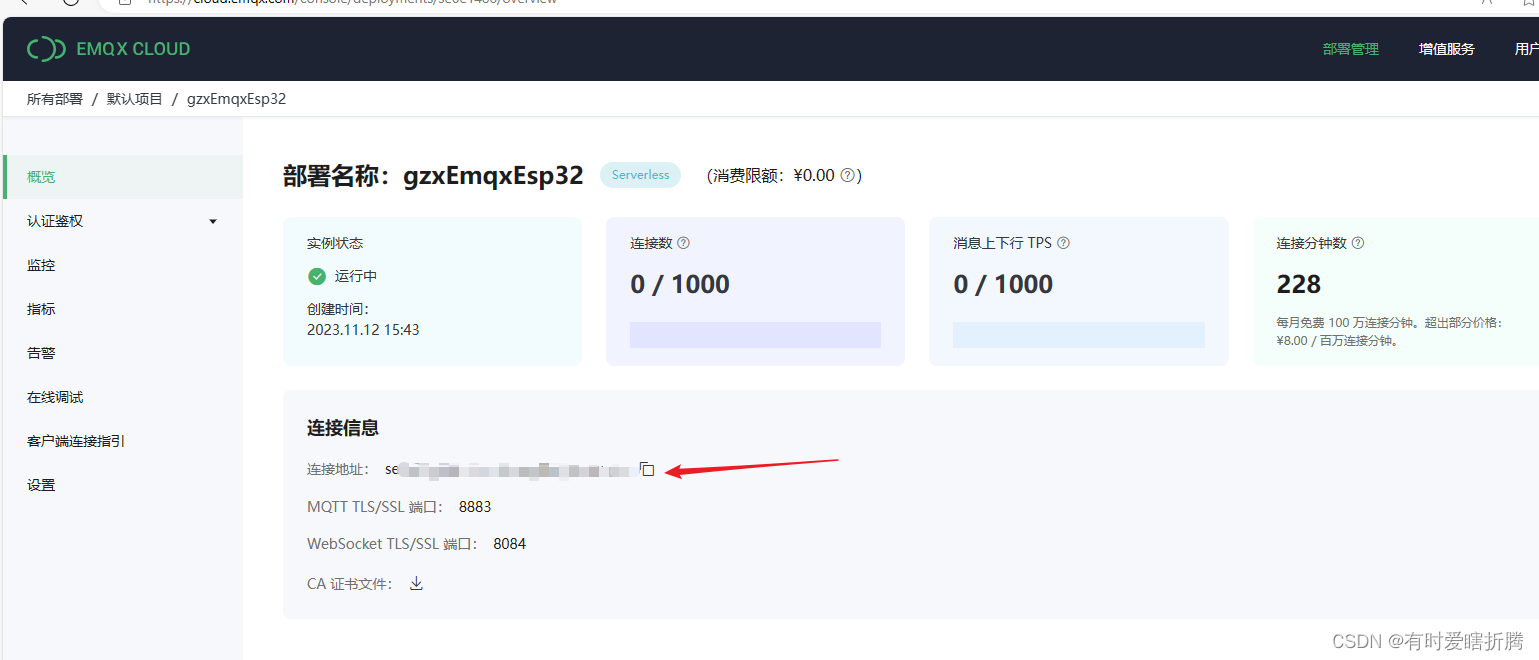The image size is (1539, 660).
Task: Open 认证鉴权 in the sidebar
Action: pyautogui.click(x=123, y=221)
